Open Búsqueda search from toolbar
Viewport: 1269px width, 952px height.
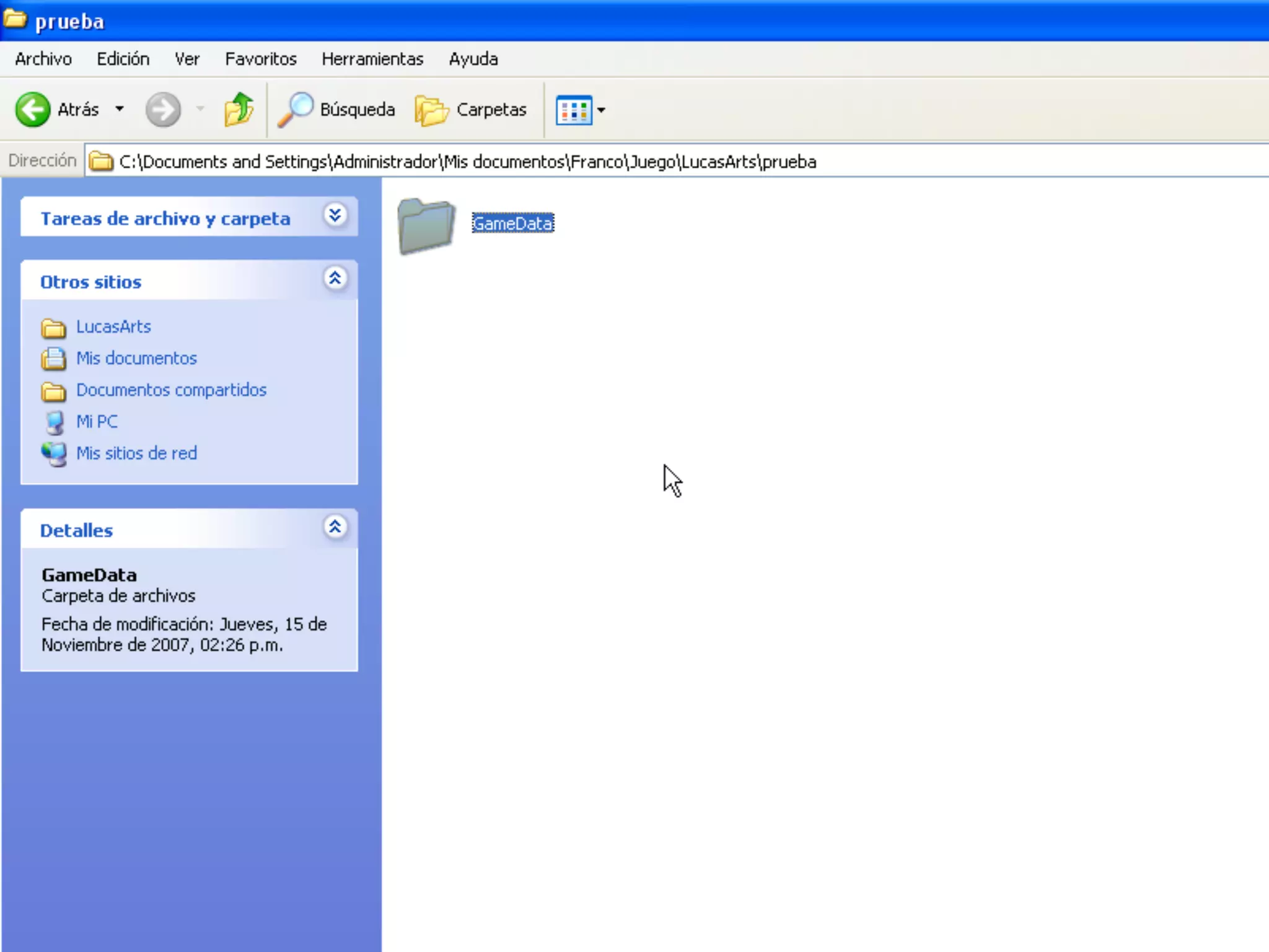336,110
